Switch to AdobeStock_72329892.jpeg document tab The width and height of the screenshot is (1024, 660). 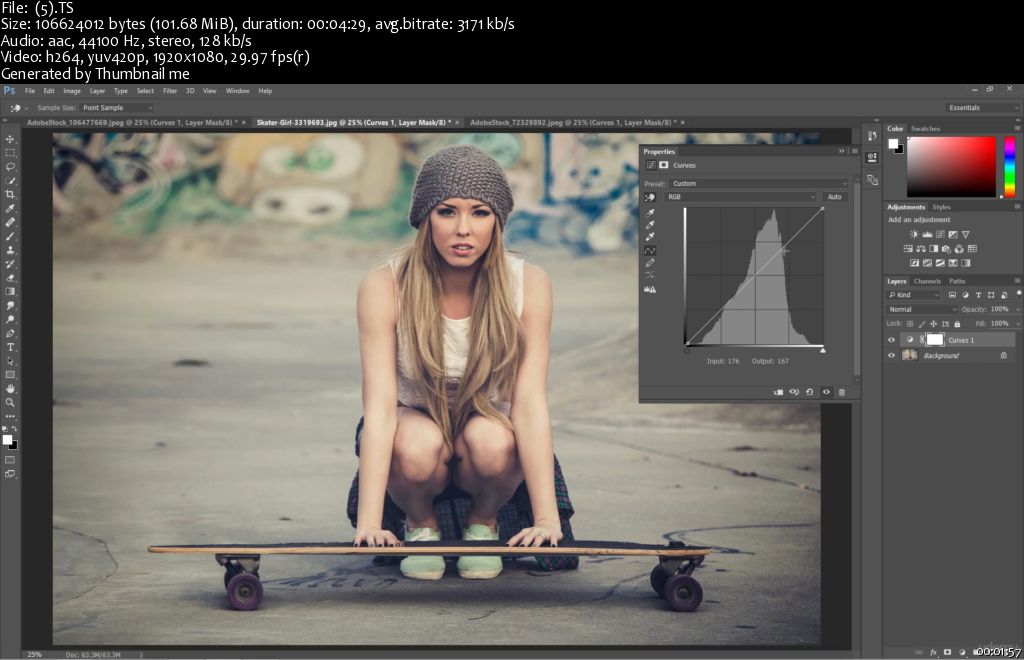(573, 122)
